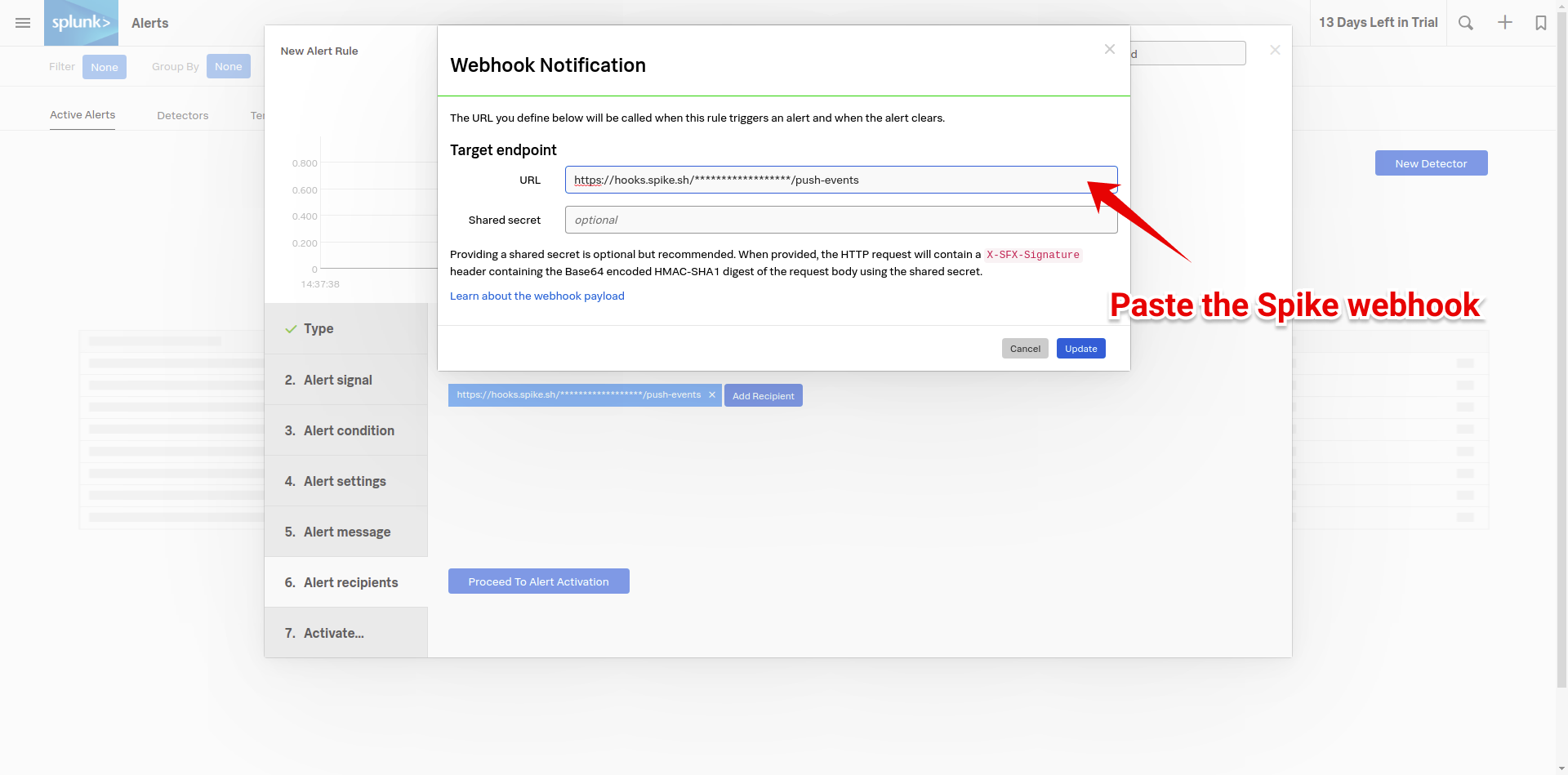This screenshot has width=1568, height=775.
Task: Click the input field behind the dialog
Action: [1188, 53]
